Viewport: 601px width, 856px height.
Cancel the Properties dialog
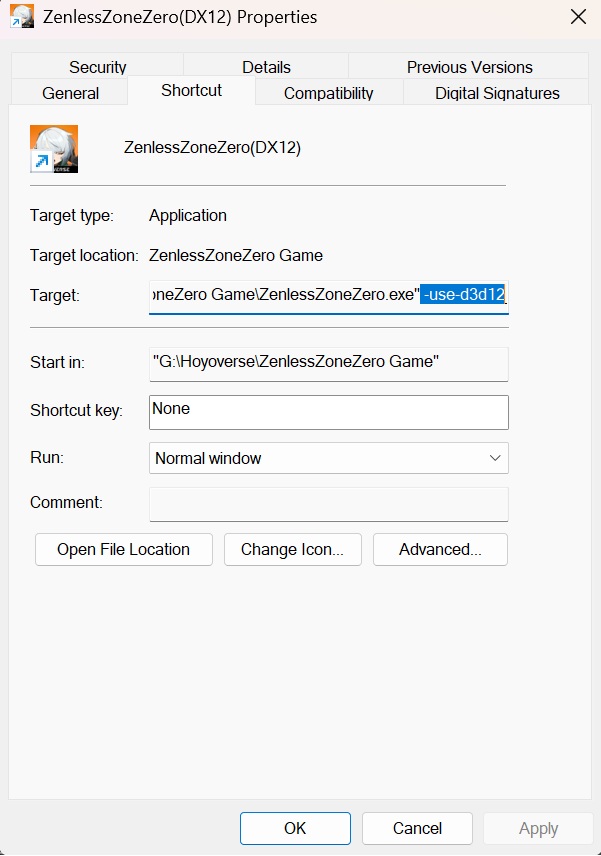417,828
